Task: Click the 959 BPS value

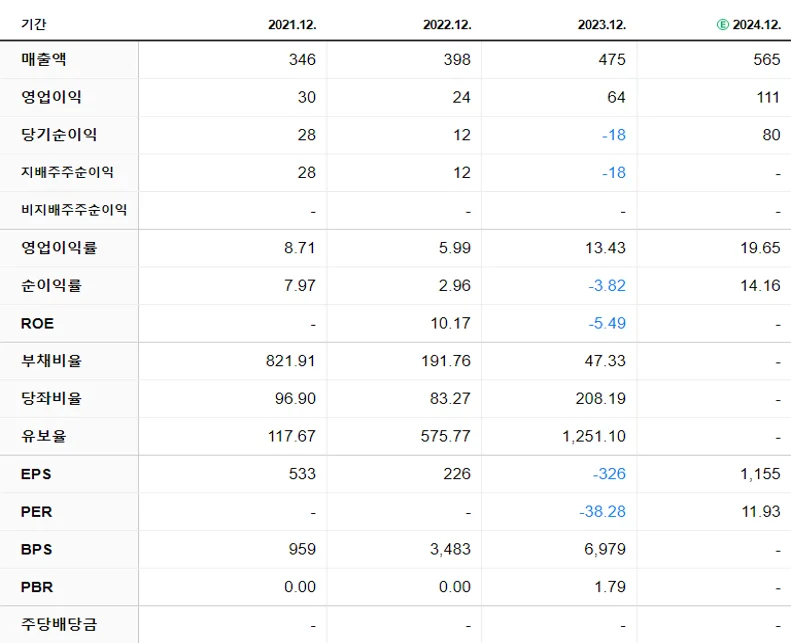Action: [302, 549]
